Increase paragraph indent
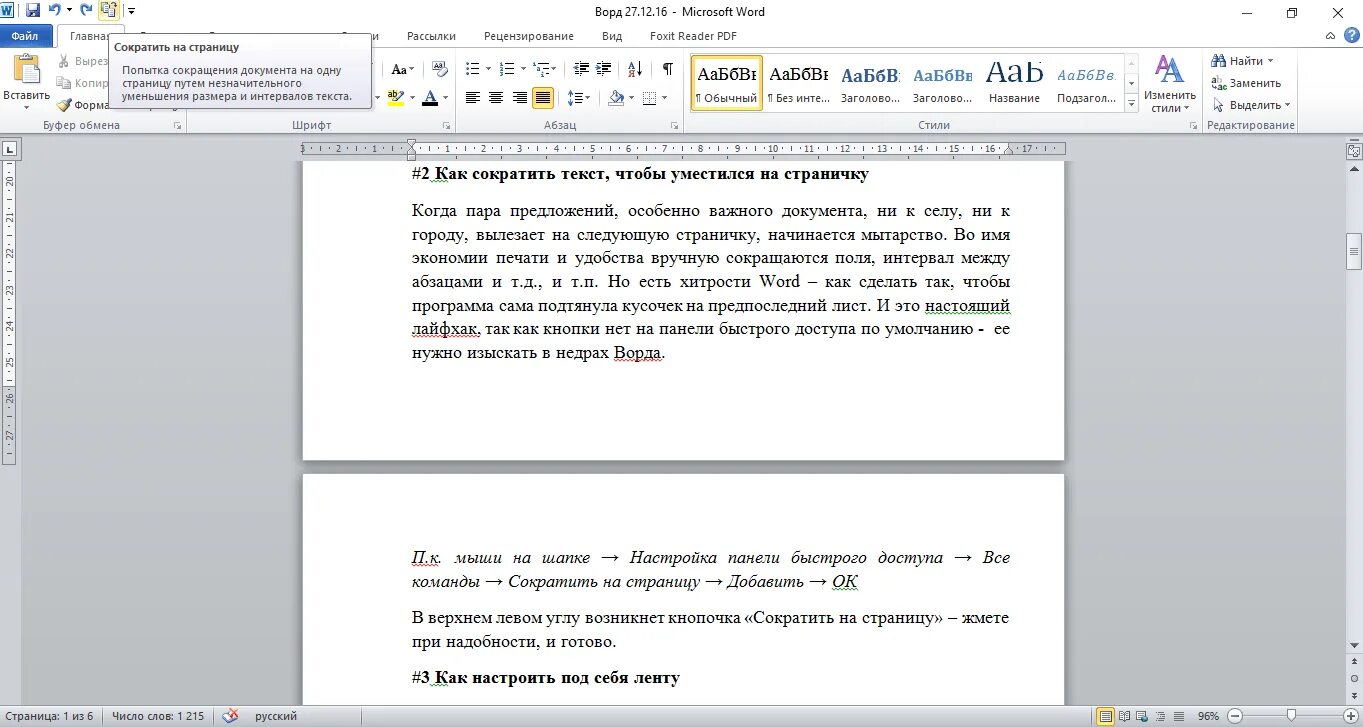1363x727 pixels. click(603, 69)
